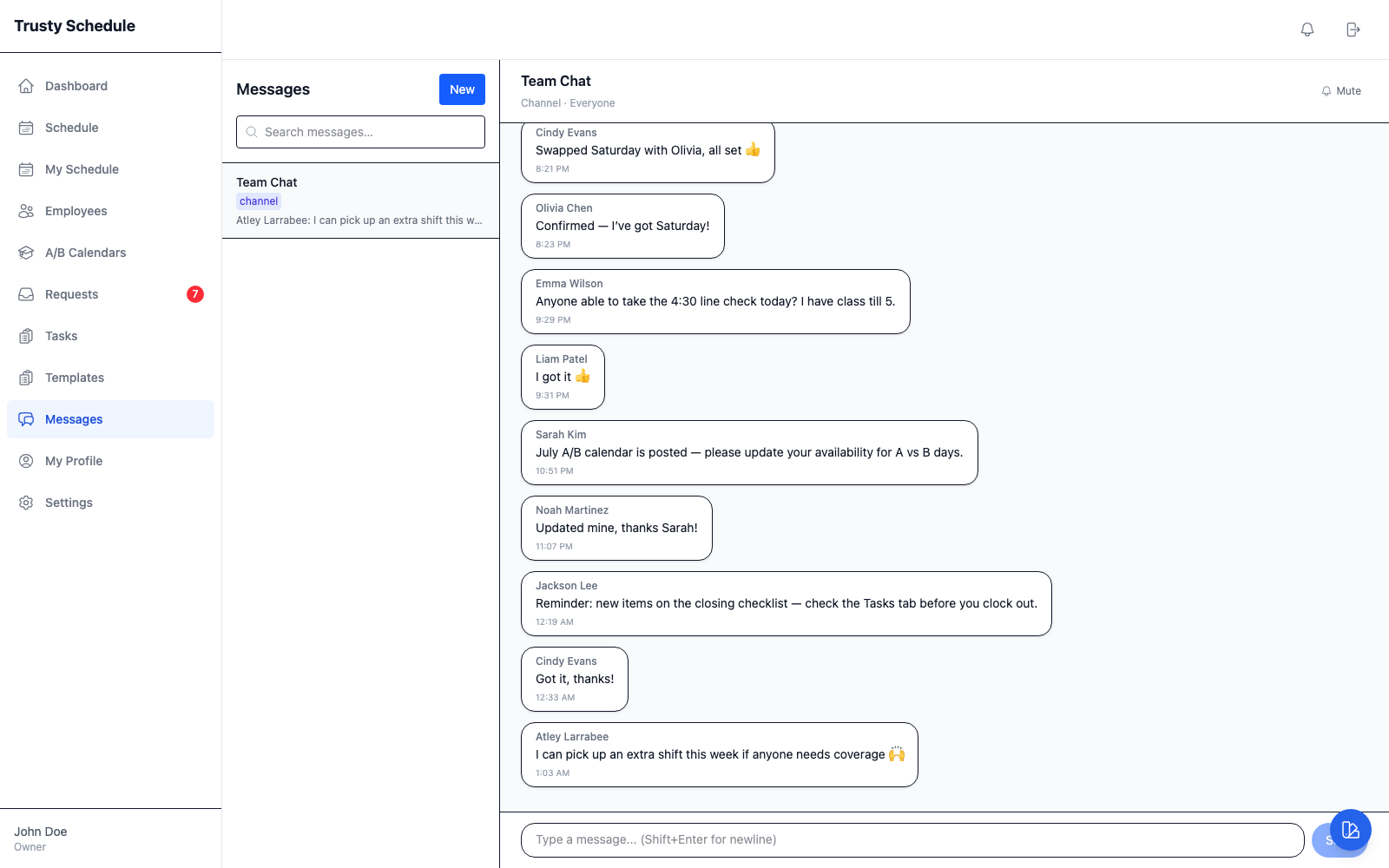Click Cindy Evans' Got it, thanks message
Image resolution: width=1389 pixels, height=868 pixels.
(575, 679)
